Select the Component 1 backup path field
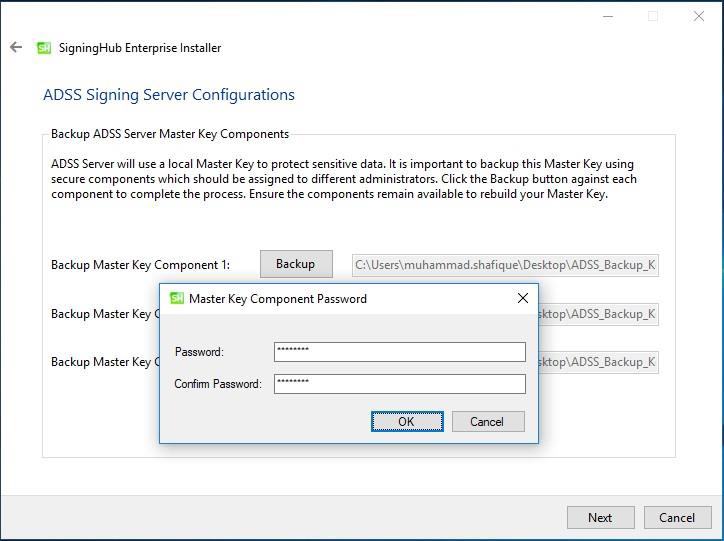Screen dimensions: 724x541 505,265
